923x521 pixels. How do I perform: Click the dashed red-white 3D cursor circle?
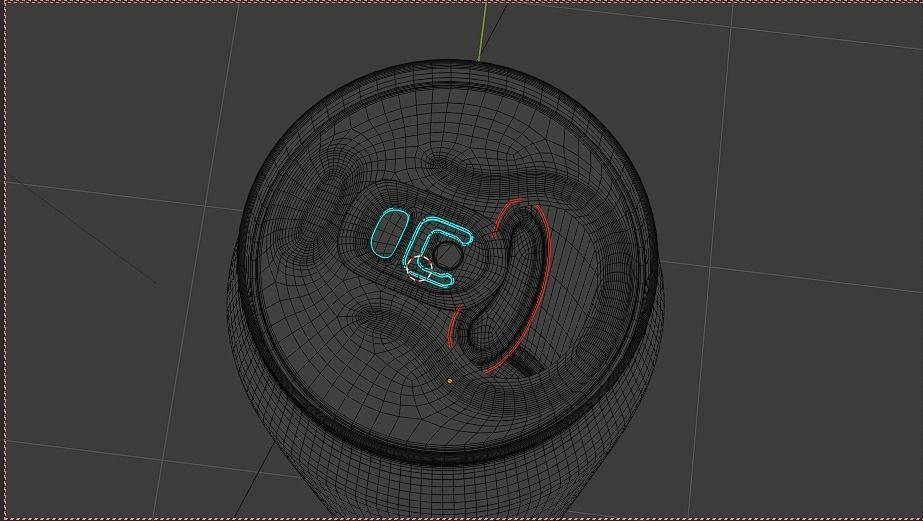[419, 268]
